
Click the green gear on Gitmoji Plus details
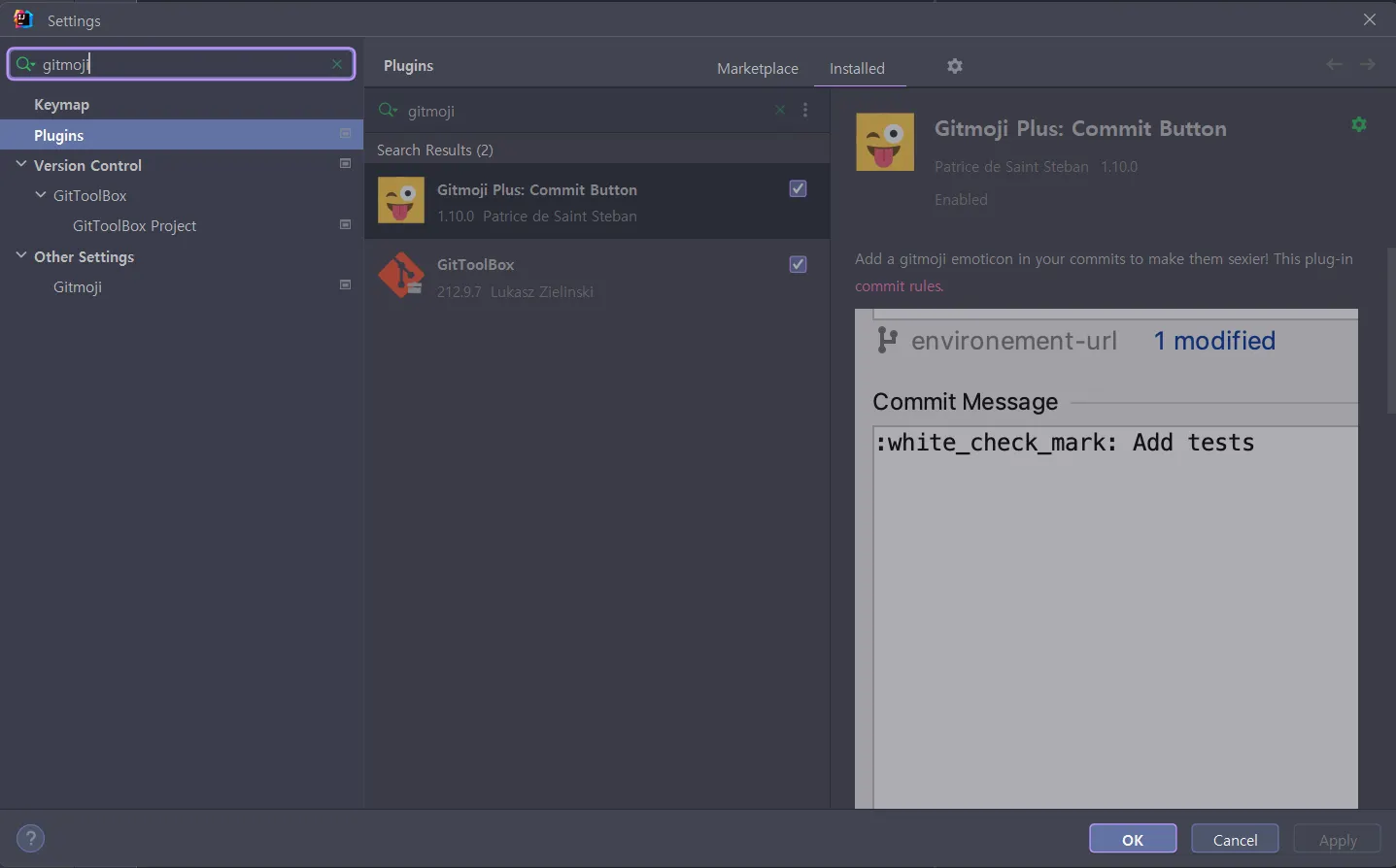1359,124
